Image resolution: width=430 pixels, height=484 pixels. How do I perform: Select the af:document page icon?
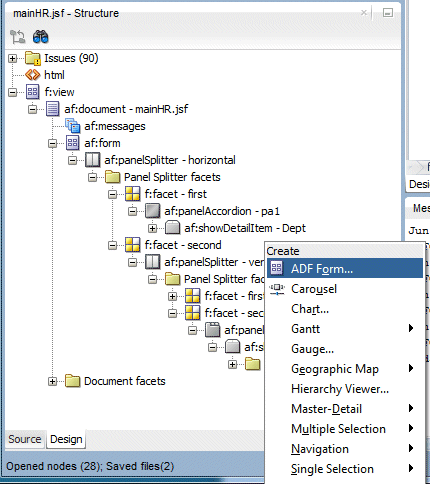(x=53, y=109)
